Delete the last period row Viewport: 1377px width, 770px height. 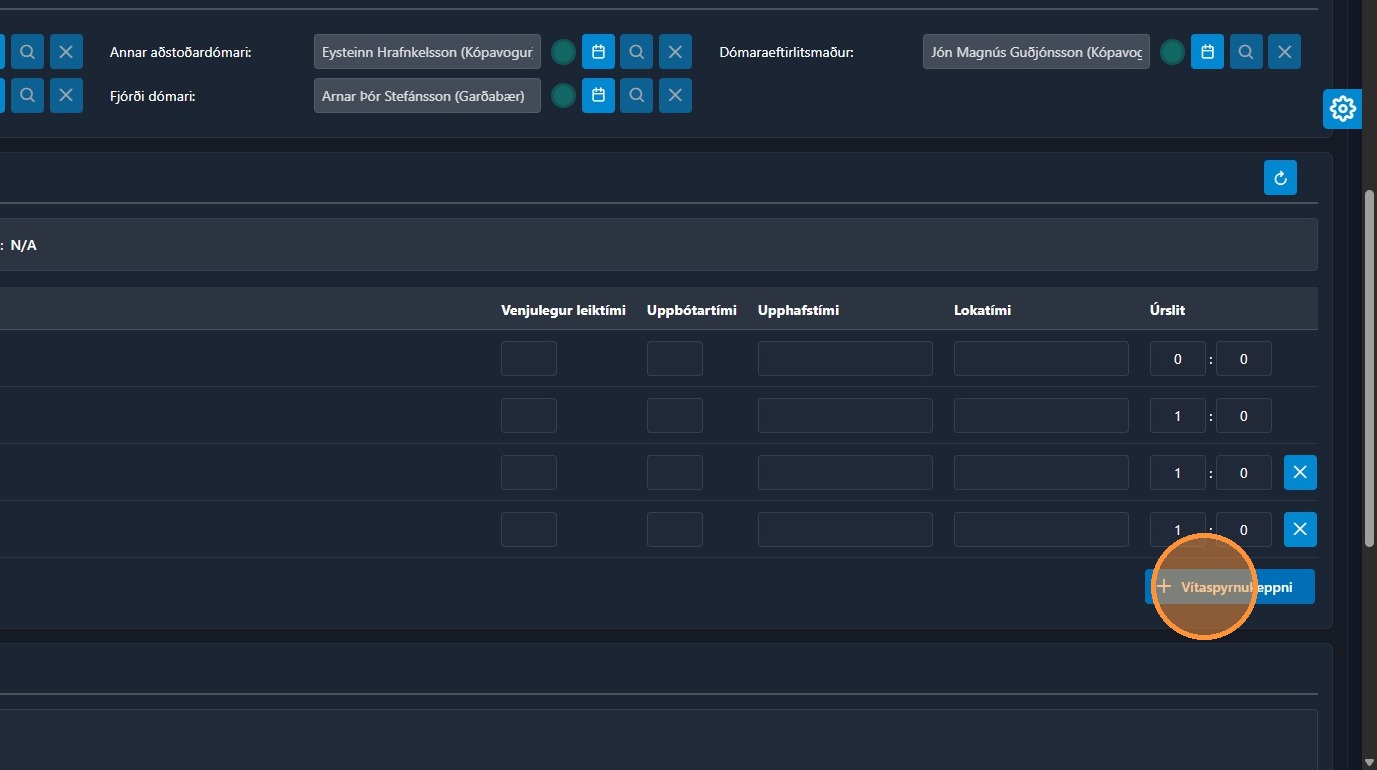(x=1300, y=529)
